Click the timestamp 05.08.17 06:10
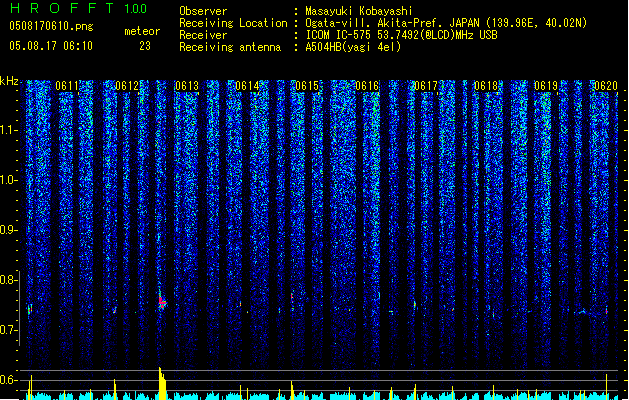Image resolution: width=629 pixels, height=400 pixels. click(x=51, y=45)
